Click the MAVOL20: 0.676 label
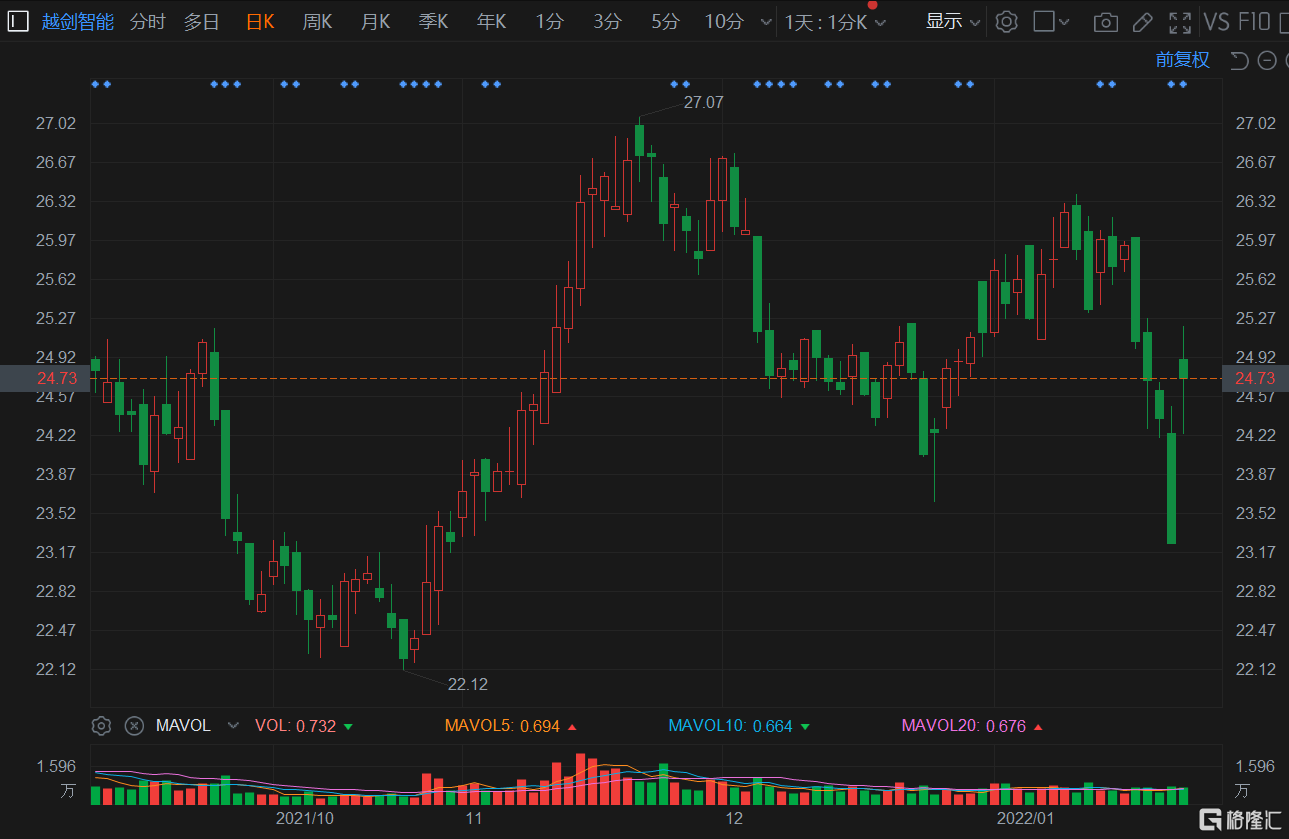The image size is (1289, 839). point(964,726)
